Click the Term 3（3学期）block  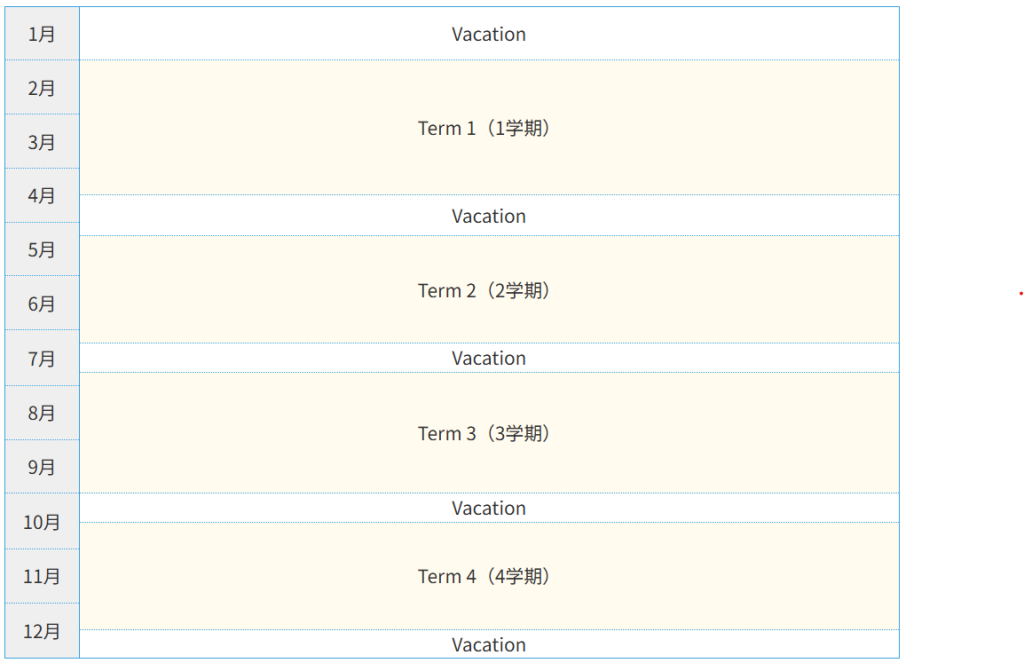(488, 433)
